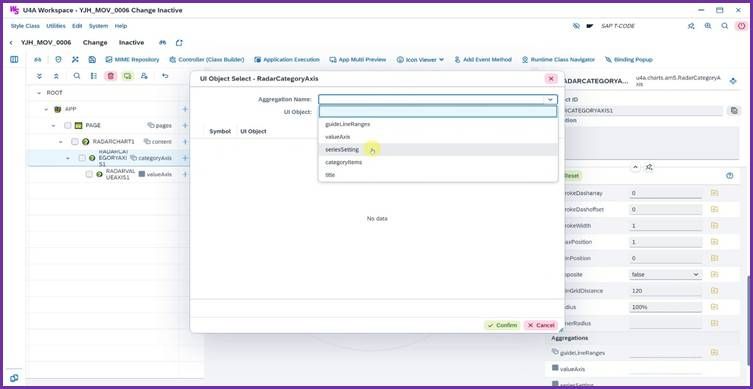Check the RADARVALUEAXIS1 tree checkbox

(89, 174)
